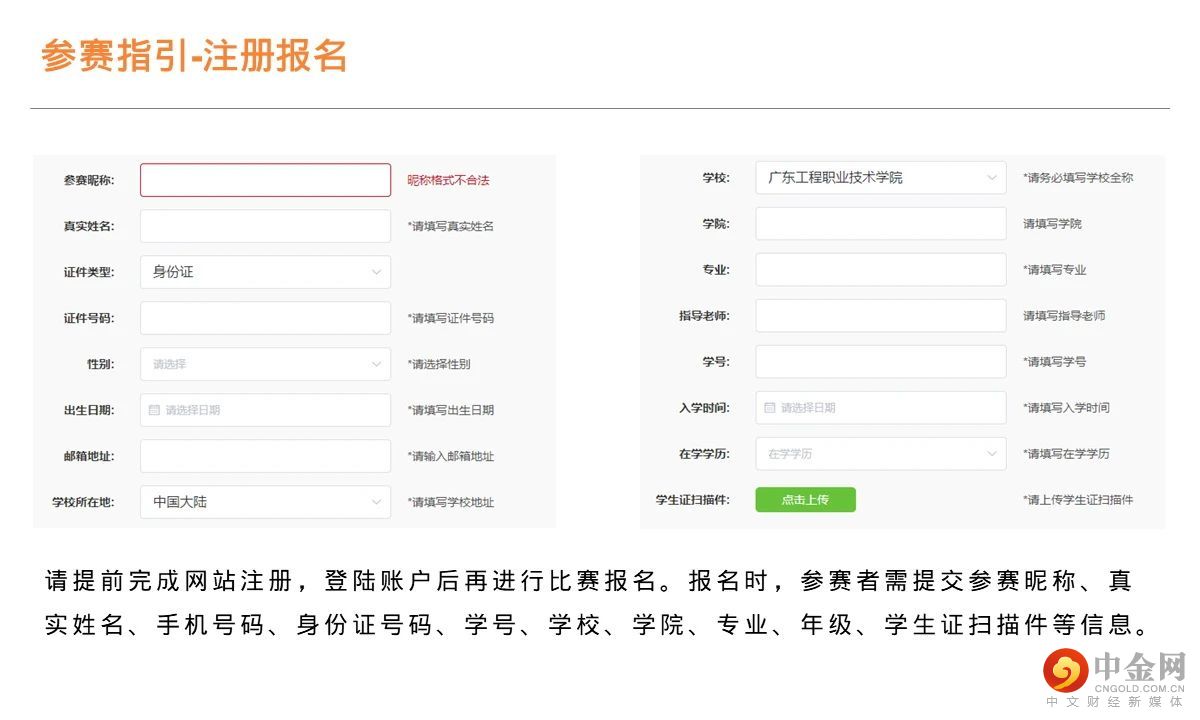Click the *请输入邮箱地址 hint text
The image size is (1200, 720).
(451, 456)
